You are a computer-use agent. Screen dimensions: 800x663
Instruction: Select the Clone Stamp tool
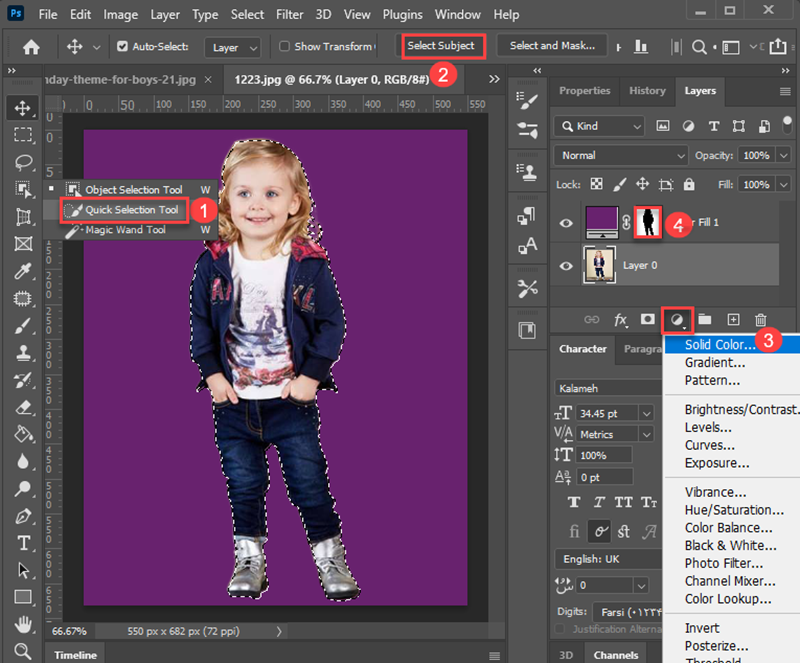(x=22, y=353)
